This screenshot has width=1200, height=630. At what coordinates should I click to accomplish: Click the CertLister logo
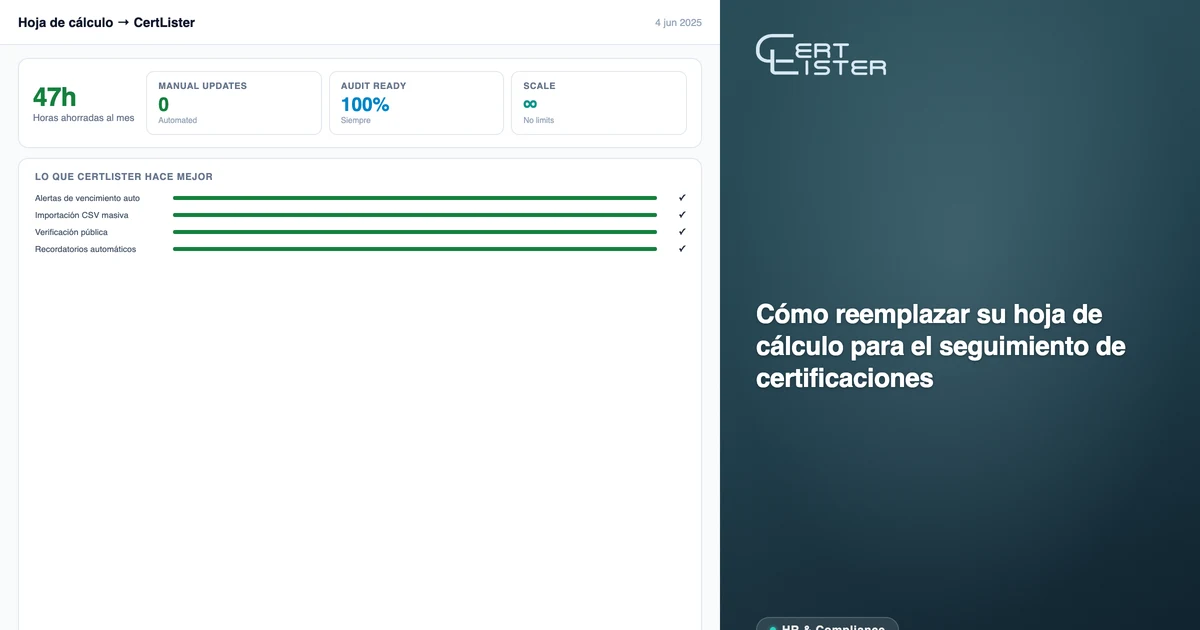821,56
